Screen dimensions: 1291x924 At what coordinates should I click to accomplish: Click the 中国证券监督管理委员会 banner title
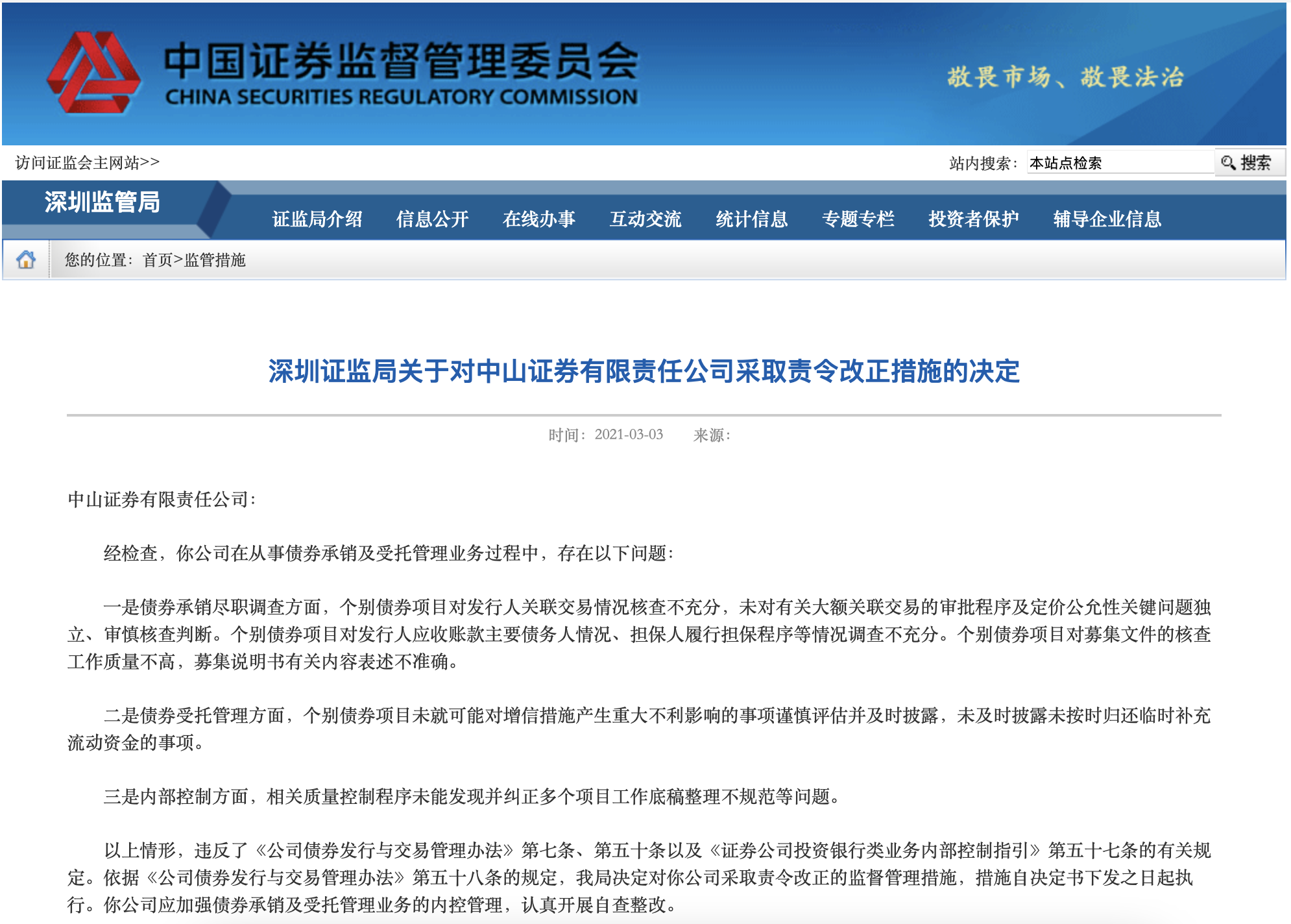tap(402, 60)
